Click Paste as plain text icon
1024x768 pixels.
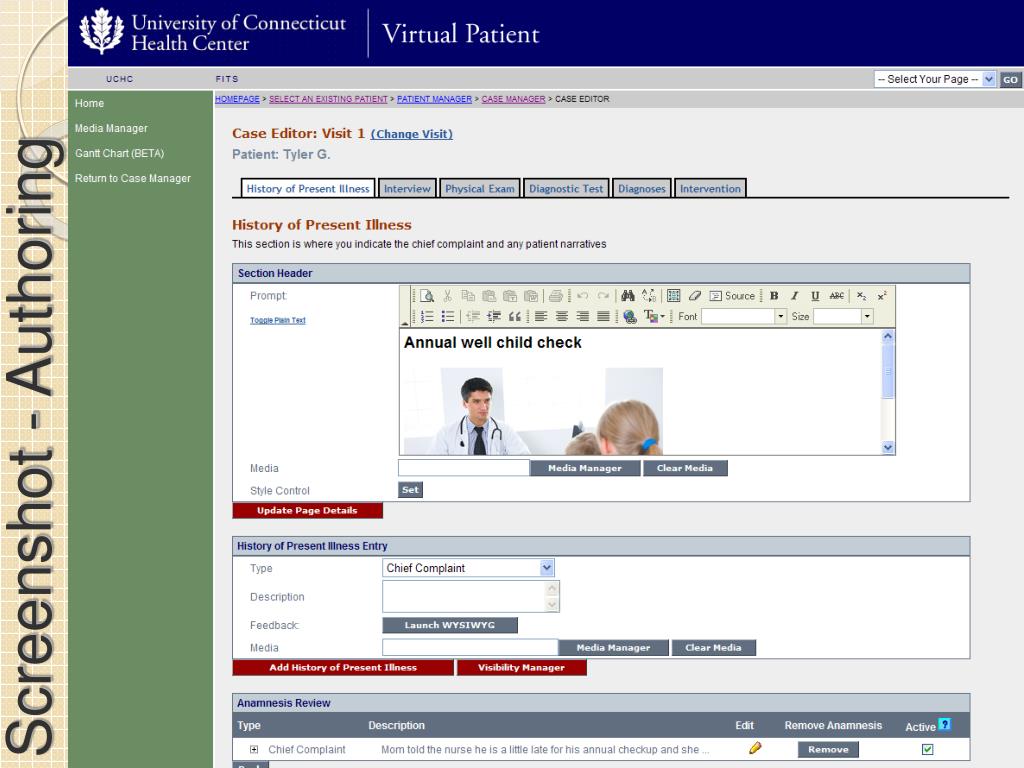510,296
